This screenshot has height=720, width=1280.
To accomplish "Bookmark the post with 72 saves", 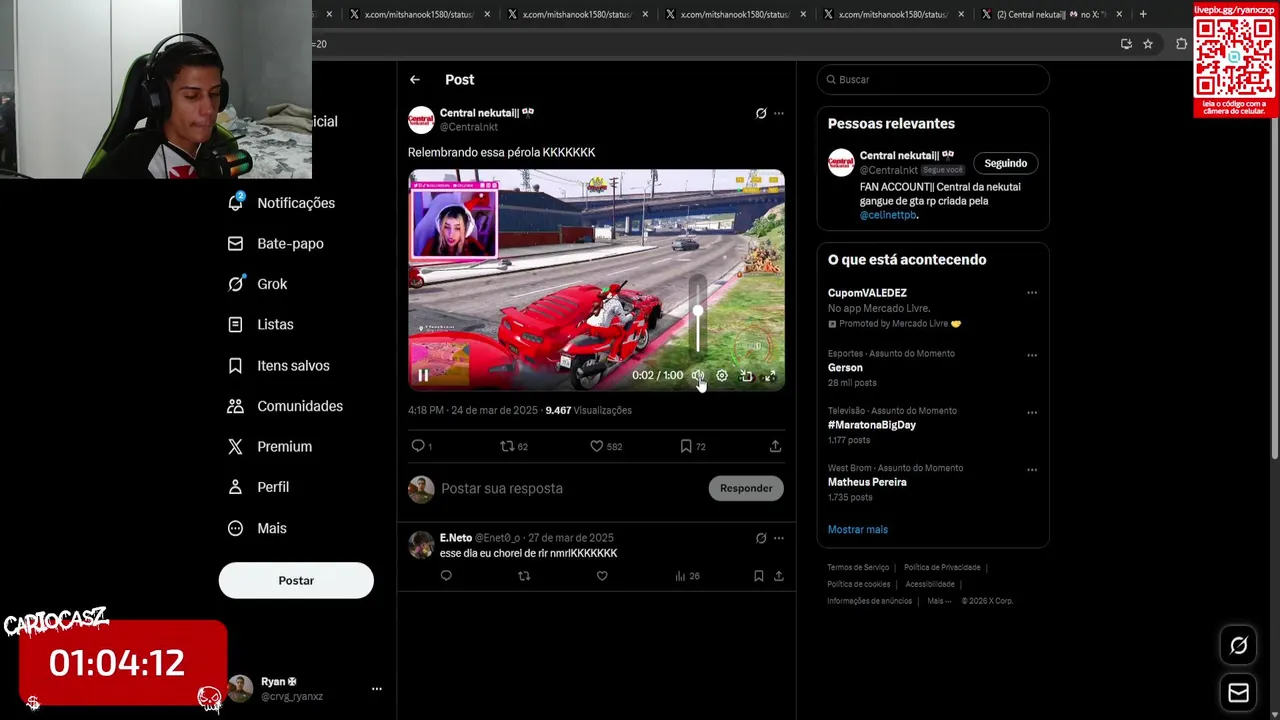I will (x=686, y=446).
